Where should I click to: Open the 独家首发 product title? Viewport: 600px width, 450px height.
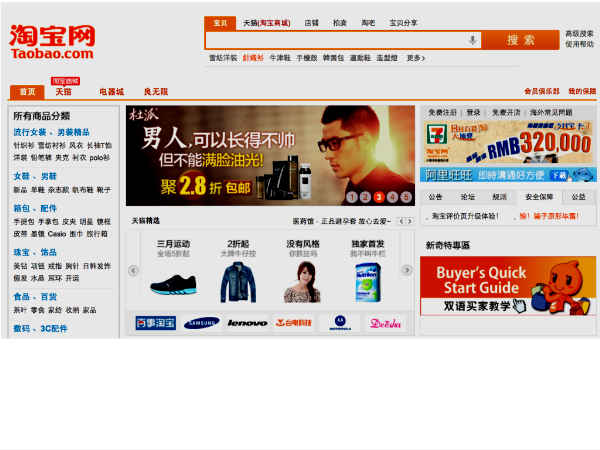click(x=368, y=244)
